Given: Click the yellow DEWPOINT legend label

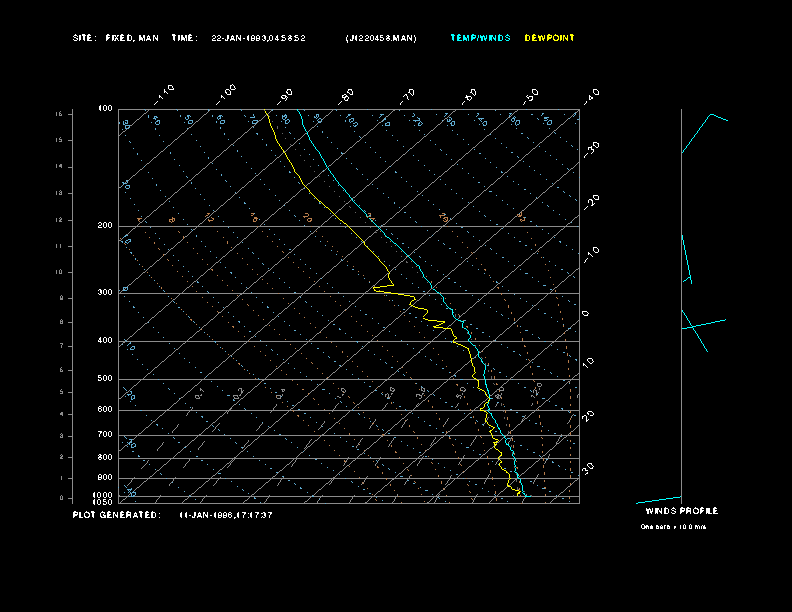Looking at the screenshot, I should pyautogui.click(x=549, y=38).
